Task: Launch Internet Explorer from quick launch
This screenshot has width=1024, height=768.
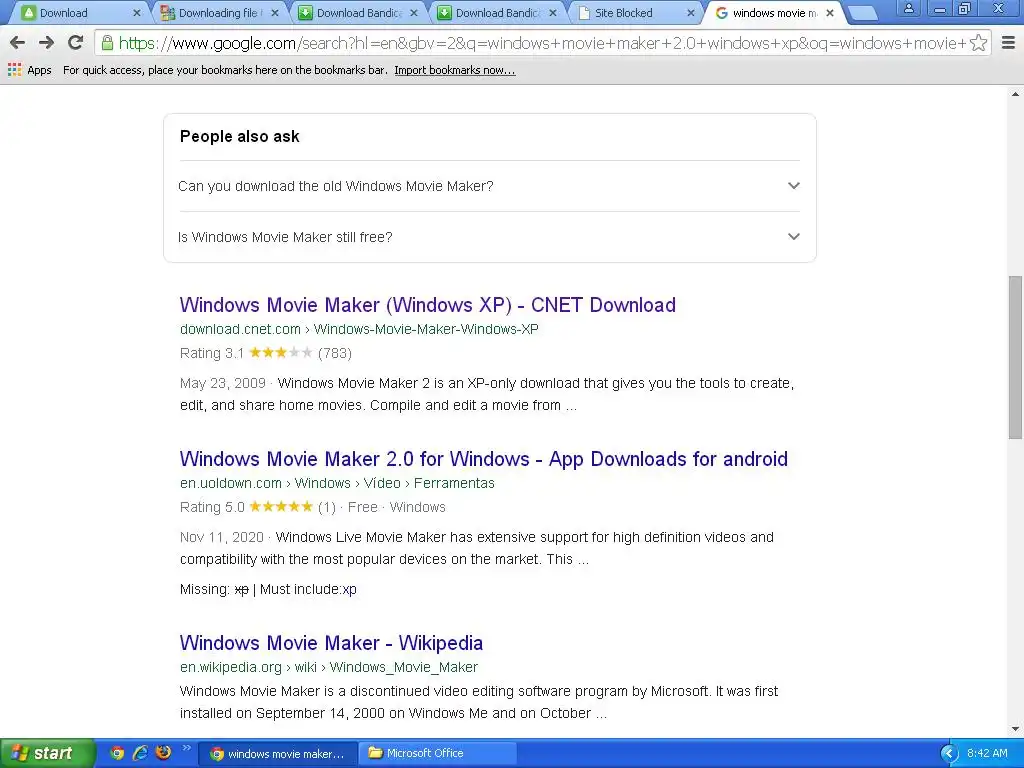Action: click(140, 753)
